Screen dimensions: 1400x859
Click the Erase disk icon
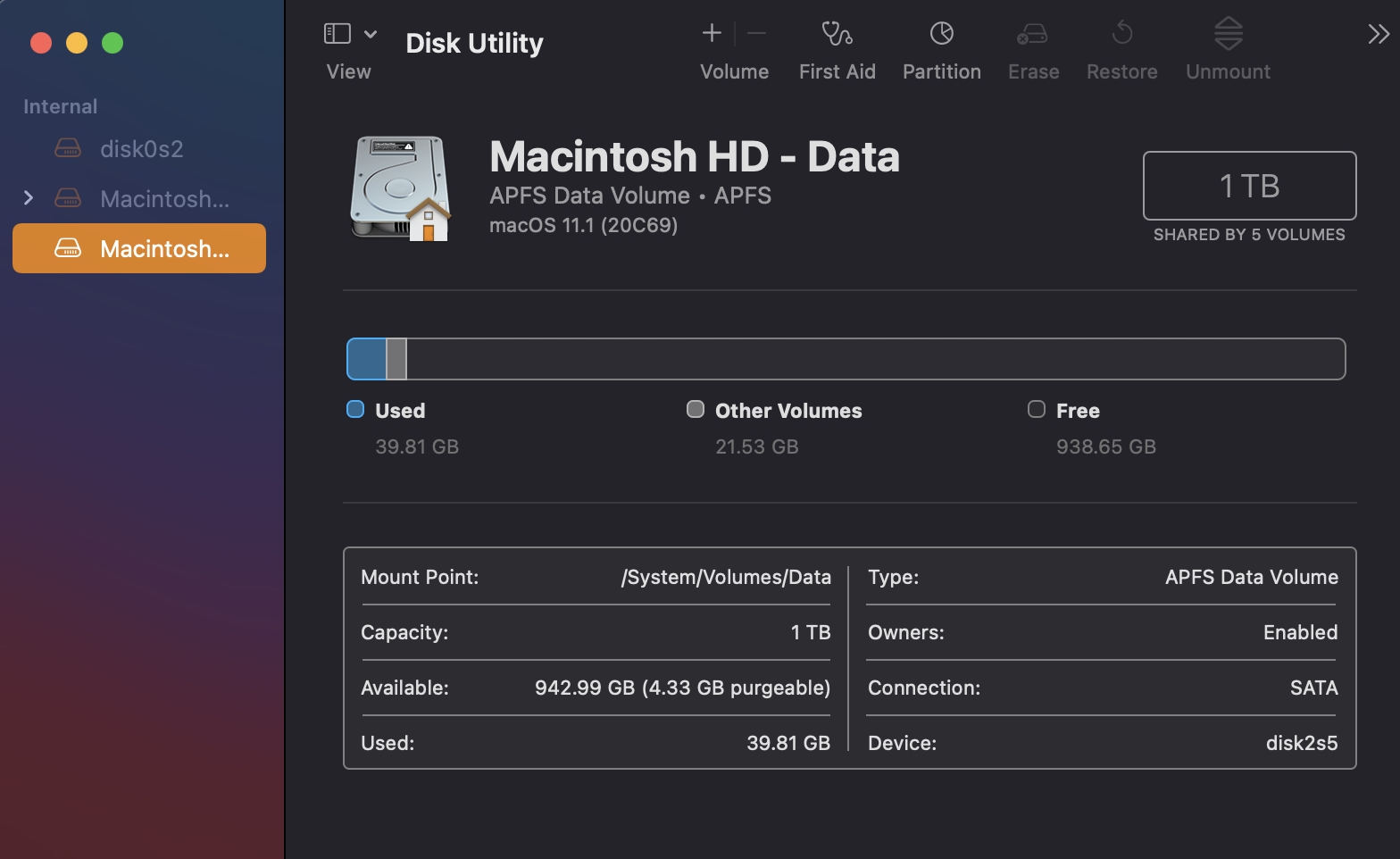pyautogui.click(x=1032, y=34)
